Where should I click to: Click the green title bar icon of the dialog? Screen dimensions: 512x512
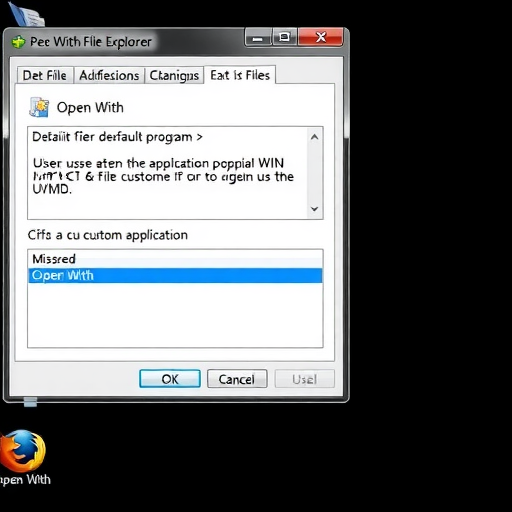point(19,42)
